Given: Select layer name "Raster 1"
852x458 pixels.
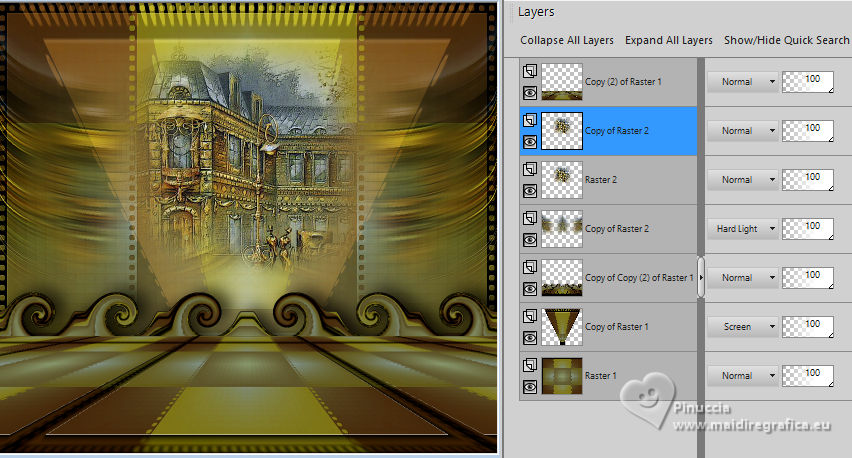Looking at the screenshot, I should [600, 375].
